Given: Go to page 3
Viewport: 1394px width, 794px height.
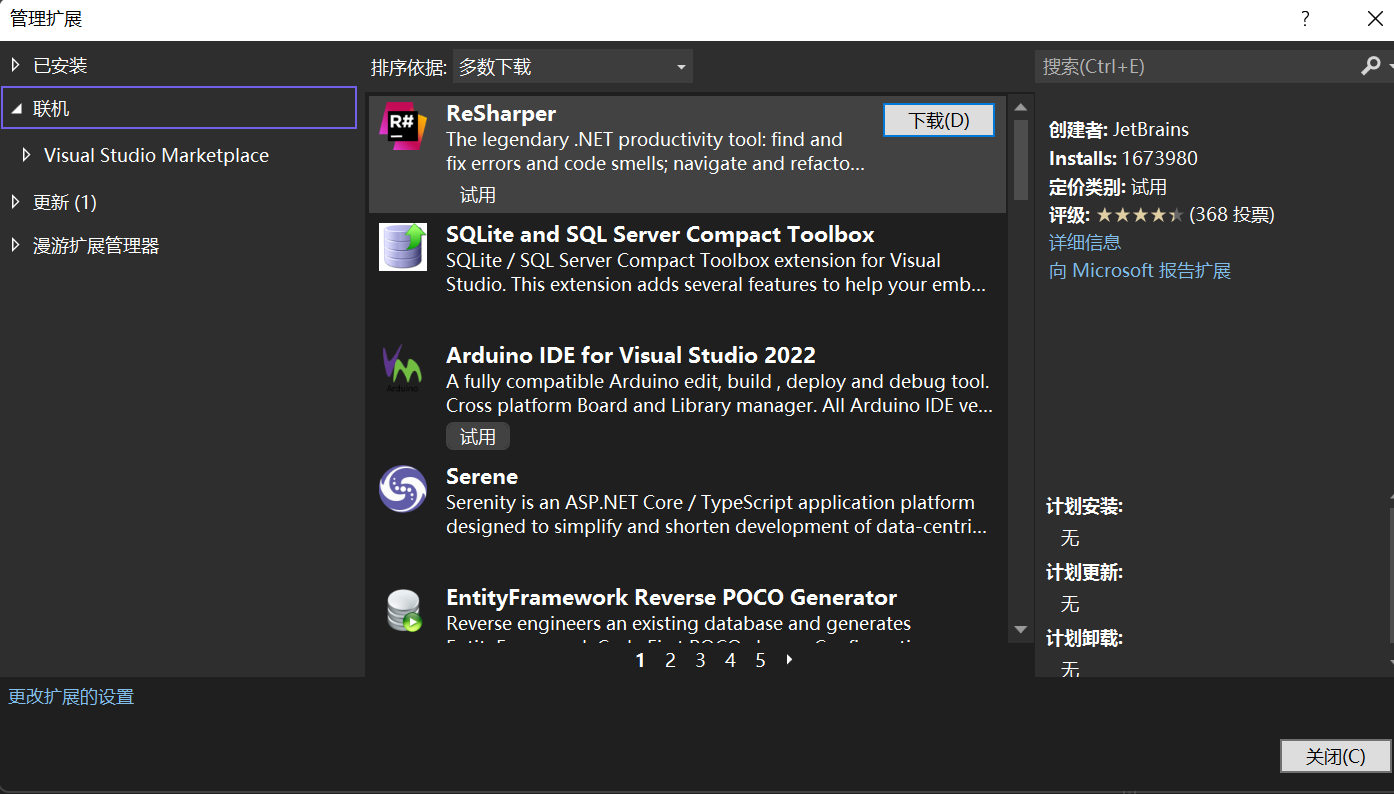Looking at the screenshot, I should tap(700, 660).
